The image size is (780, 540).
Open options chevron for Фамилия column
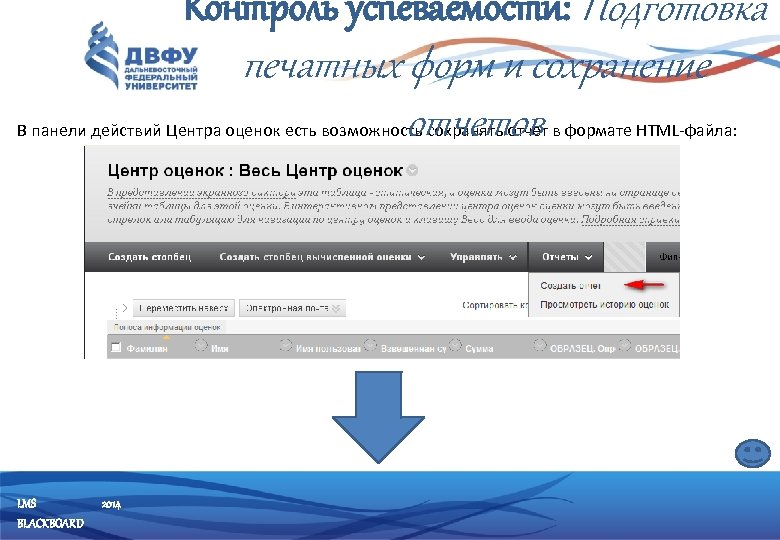pyautogui.click(x=200, y=344)
